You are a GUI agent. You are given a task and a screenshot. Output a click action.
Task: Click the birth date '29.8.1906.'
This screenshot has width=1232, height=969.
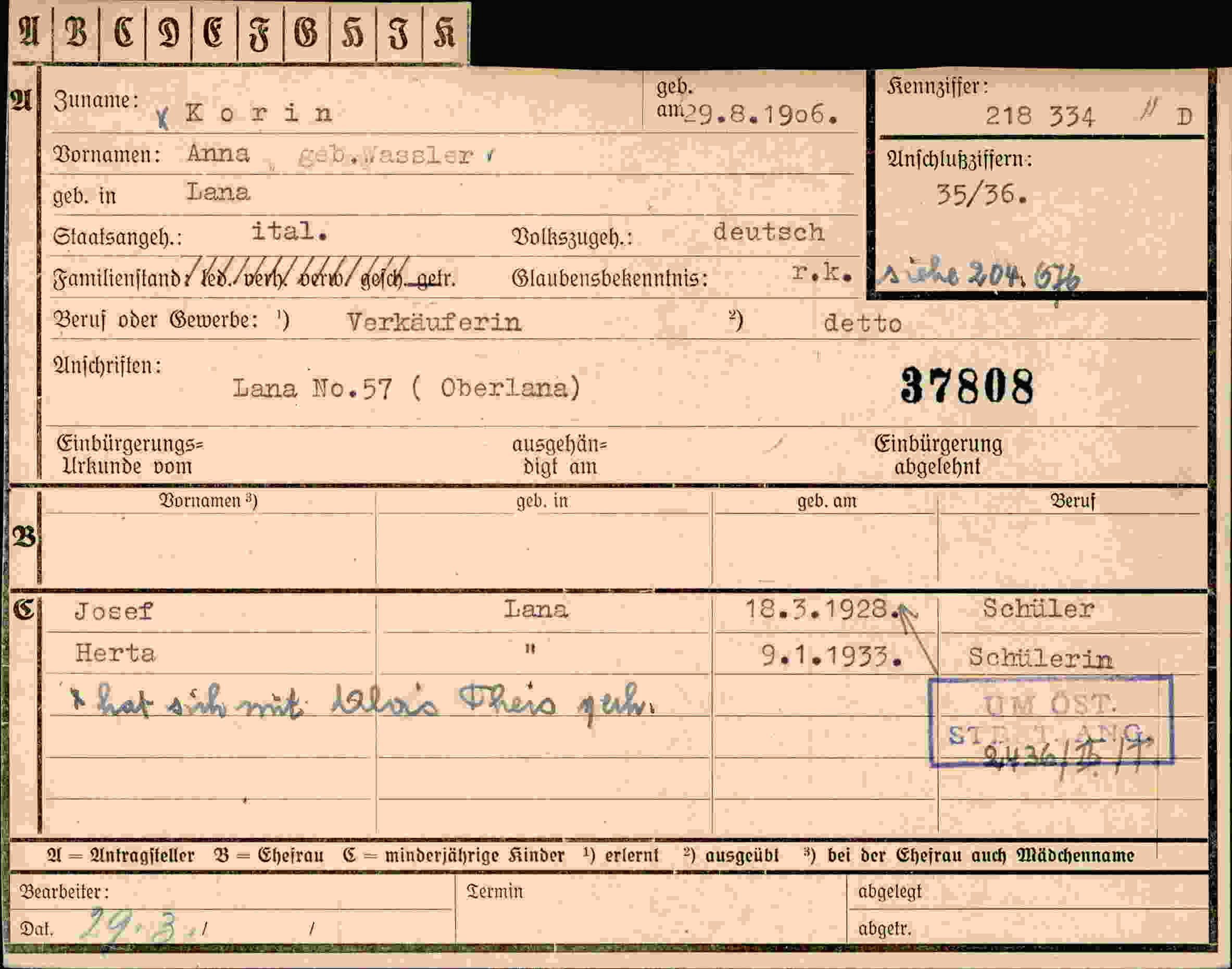pyautogui.click(x=761, y=115)
